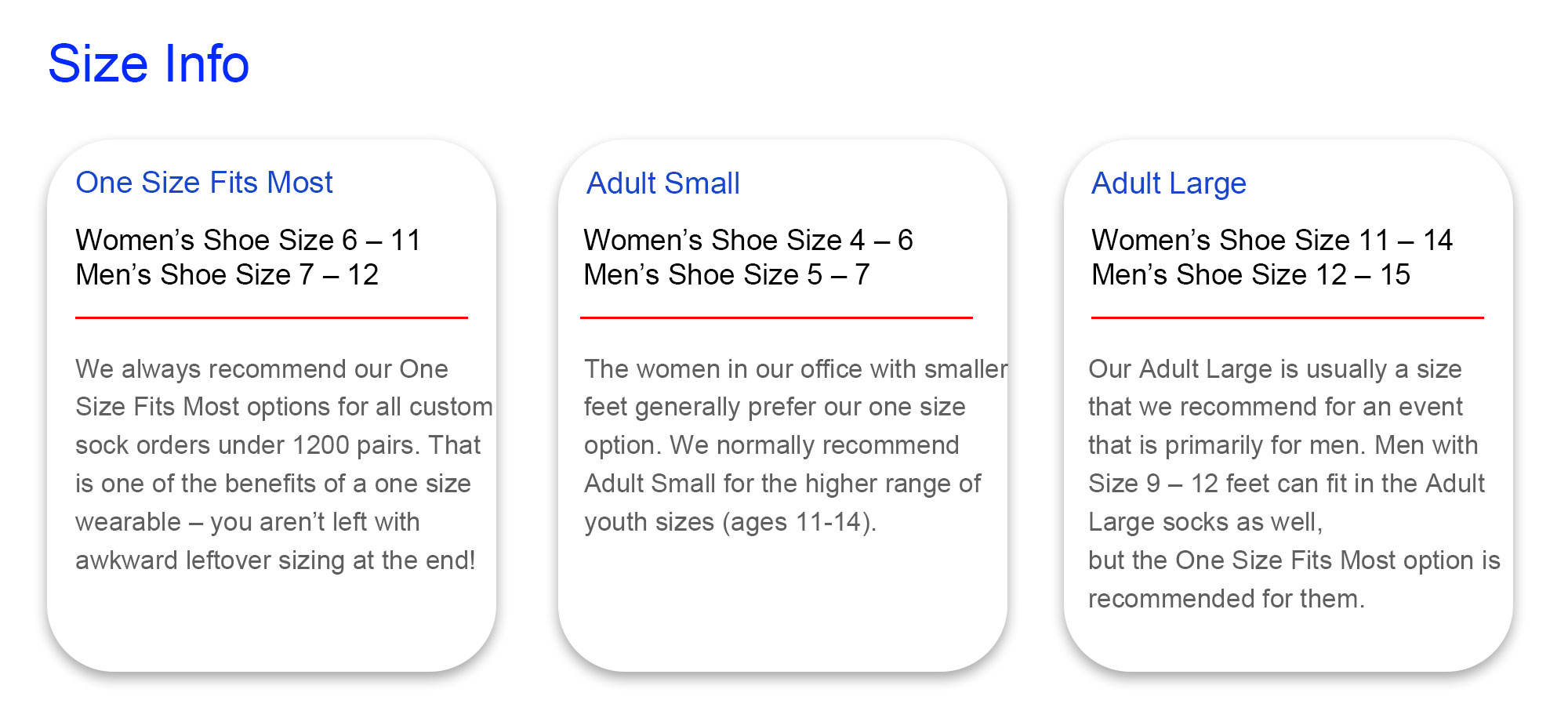This screenshot has width=1568, height=718.
Task: Click the "youth sizes (ages 11-14)" text
Action: (x=730, y=522)
